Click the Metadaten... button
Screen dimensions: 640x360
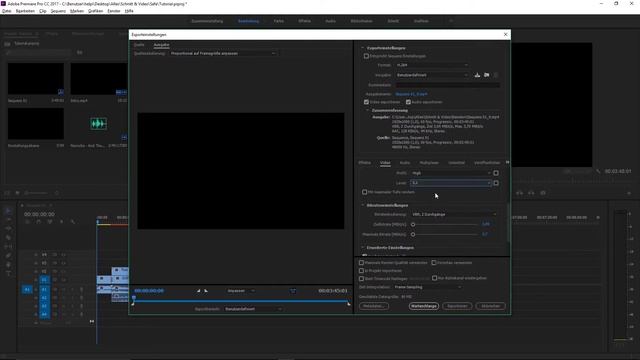[374, 306]
